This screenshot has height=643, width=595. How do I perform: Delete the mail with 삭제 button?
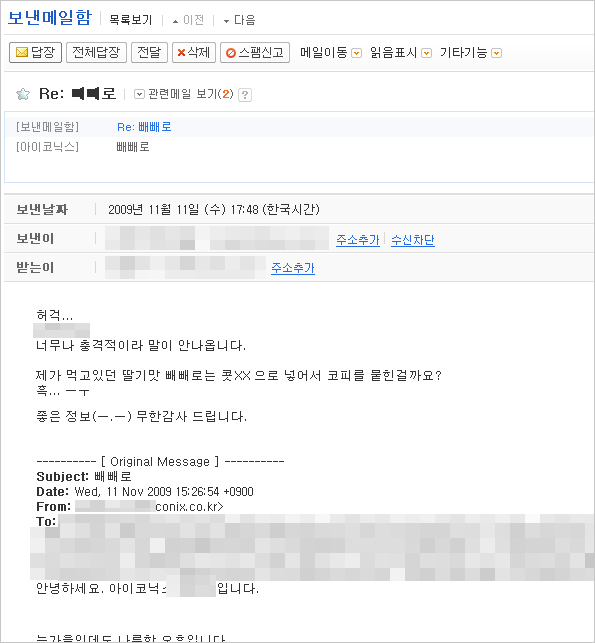(194, 52)
